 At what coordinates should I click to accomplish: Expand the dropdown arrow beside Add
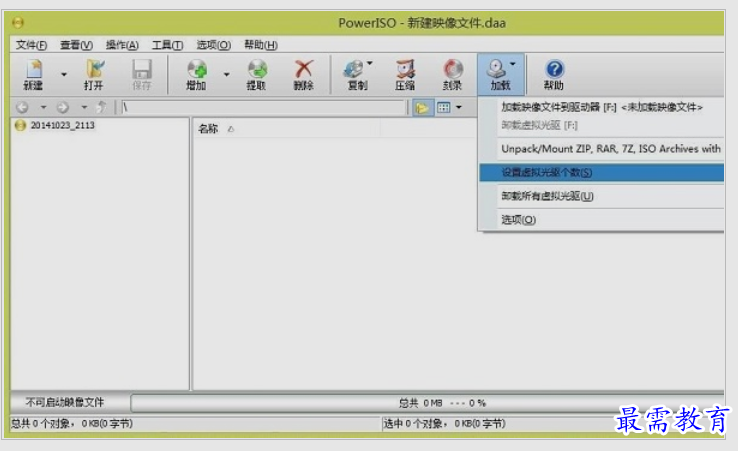coord(226,74)
